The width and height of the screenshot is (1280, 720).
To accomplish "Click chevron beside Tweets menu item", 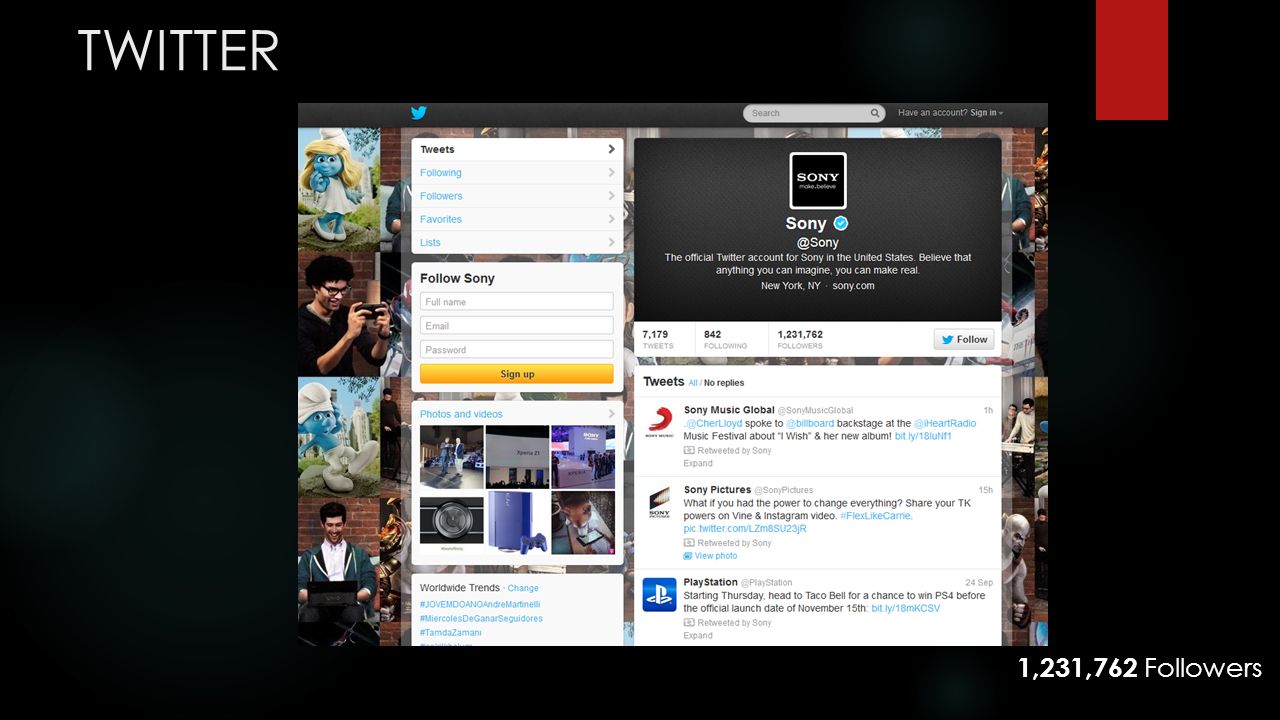I will [x=611, y=149].
